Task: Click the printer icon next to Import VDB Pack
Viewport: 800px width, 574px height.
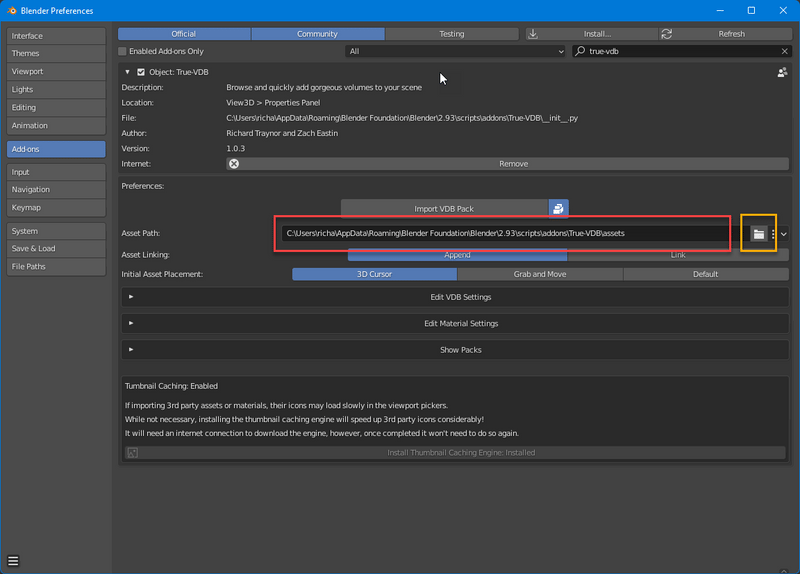Action: [x=558, y=208]
